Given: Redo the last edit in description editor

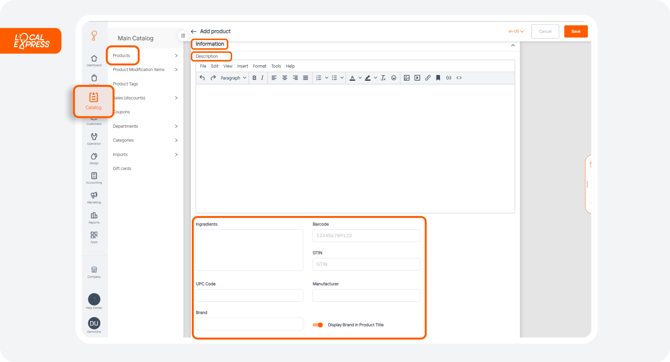Looking at the screenshot, I should tap(213, 78).
